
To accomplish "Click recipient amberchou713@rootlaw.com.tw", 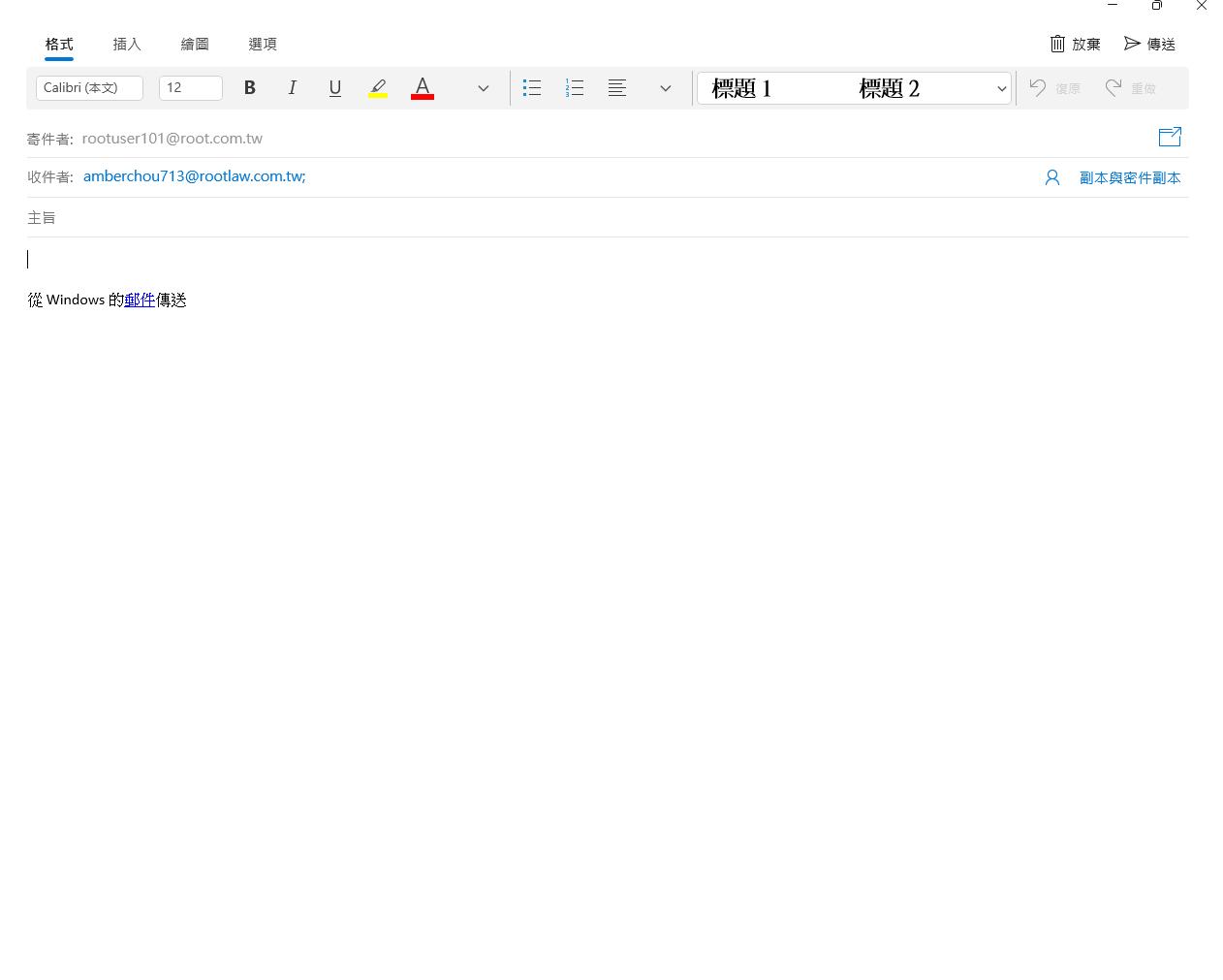I will click(195, 176).
